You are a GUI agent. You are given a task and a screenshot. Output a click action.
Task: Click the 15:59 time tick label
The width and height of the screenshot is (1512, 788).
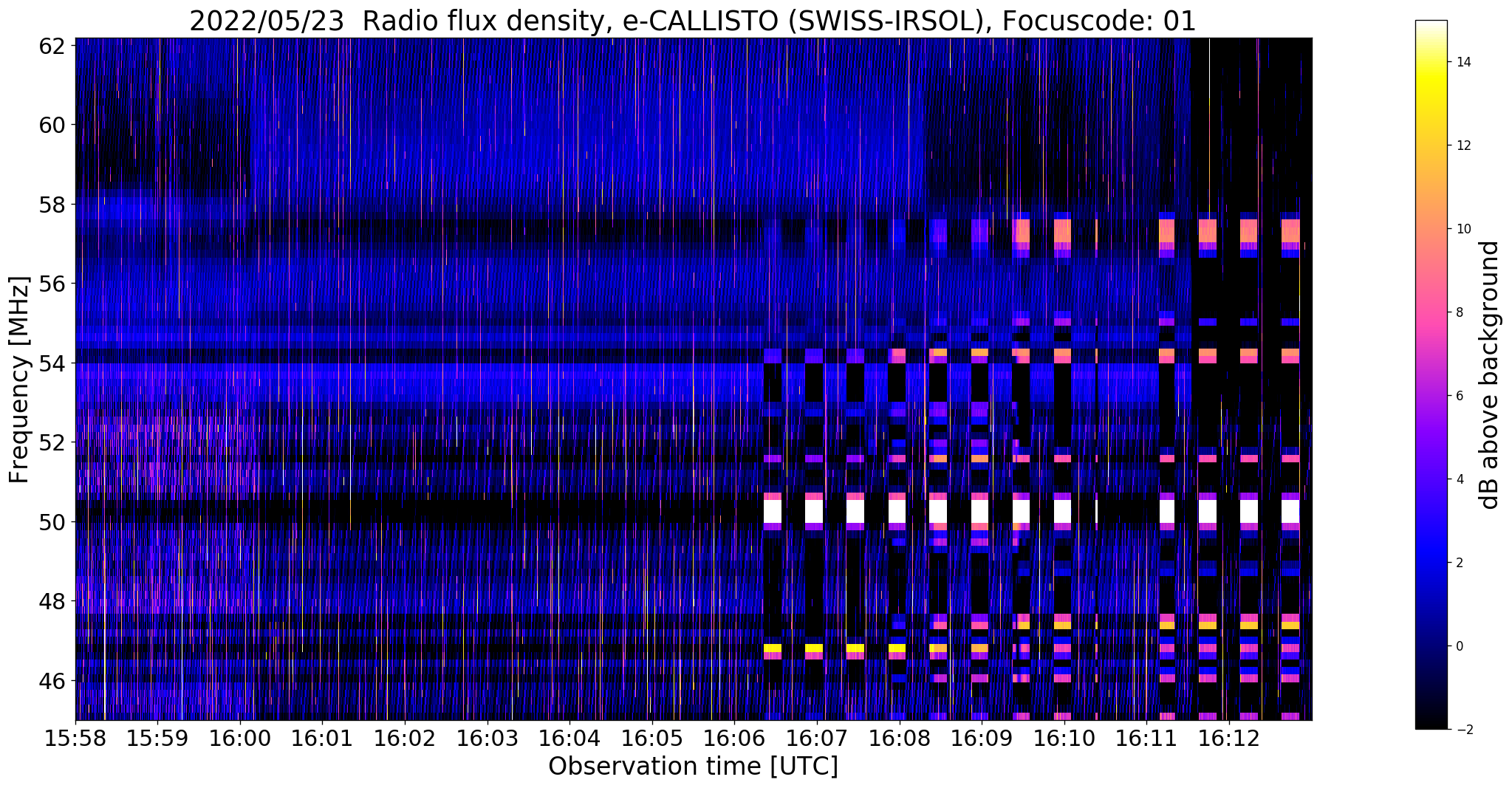(157, 739)
